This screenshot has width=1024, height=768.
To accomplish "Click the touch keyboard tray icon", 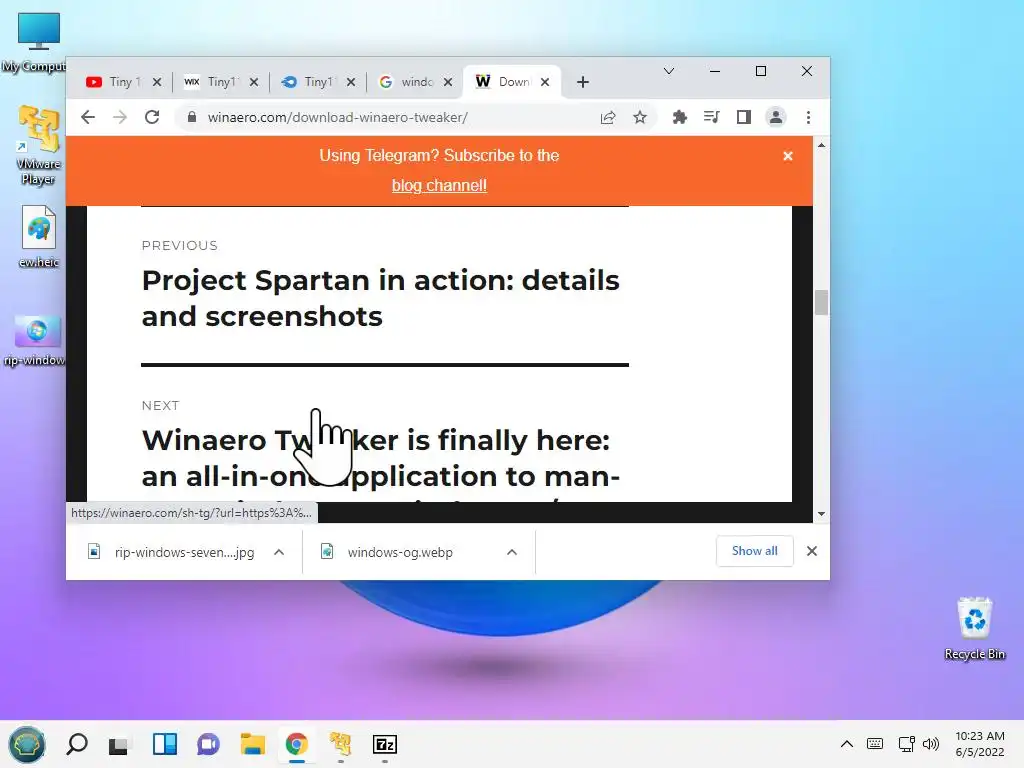I will tap(875, 744).
